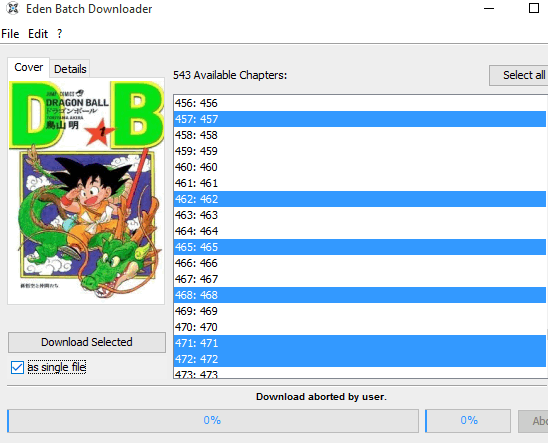The height and width of the screenshot is (443, 548).
Task: Toggle the 'as single file' checkbox
Action: point(17,367)
